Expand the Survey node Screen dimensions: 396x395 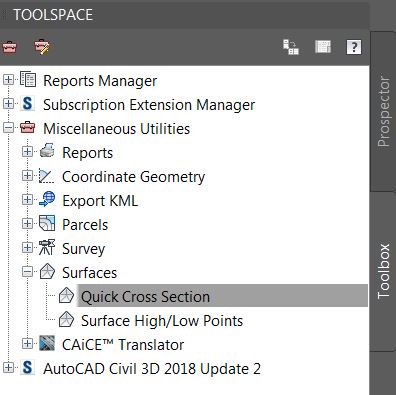click(x=27, y=248)
